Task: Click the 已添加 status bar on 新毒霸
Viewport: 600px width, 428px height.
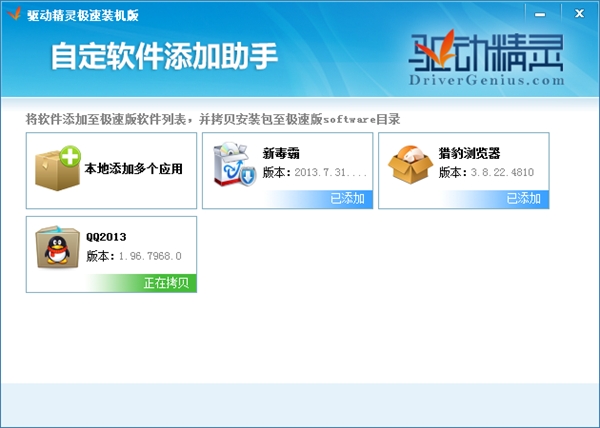Action: point(317,199)
